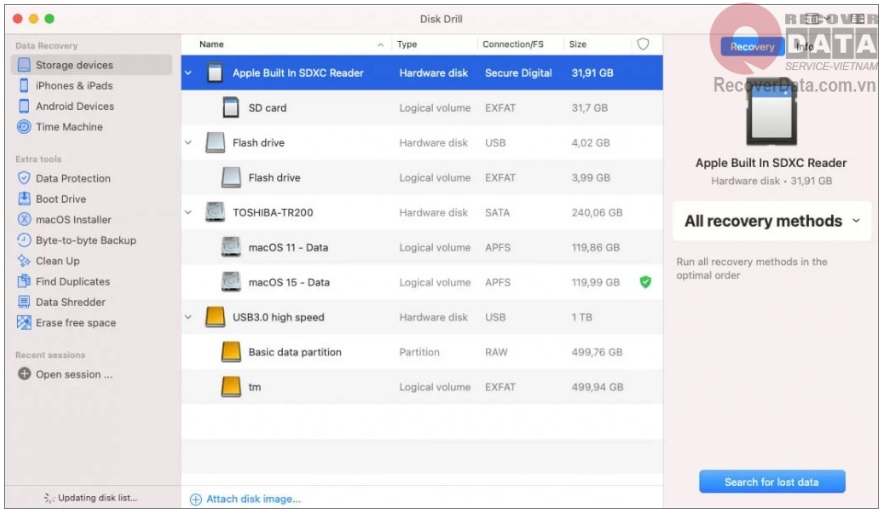The height and width of the screenshot is (515, 883).
Task: Open the Open session entry
Action: point(74,374)
